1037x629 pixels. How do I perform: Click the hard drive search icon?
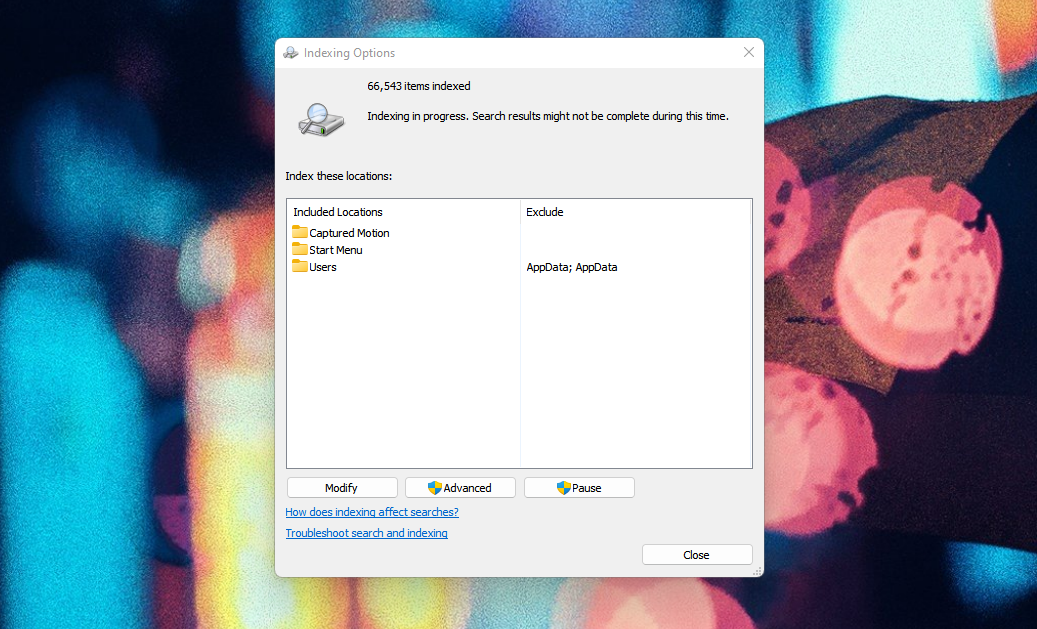click(321, 119)
